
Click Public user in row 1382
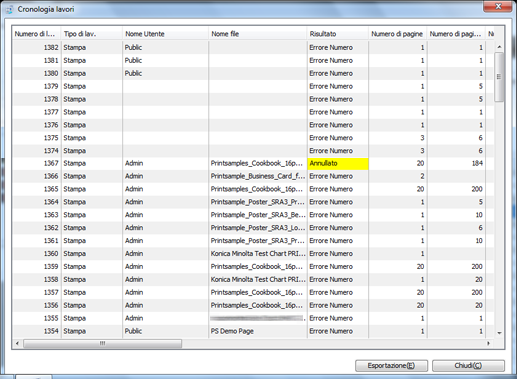[x=133, y=48]
